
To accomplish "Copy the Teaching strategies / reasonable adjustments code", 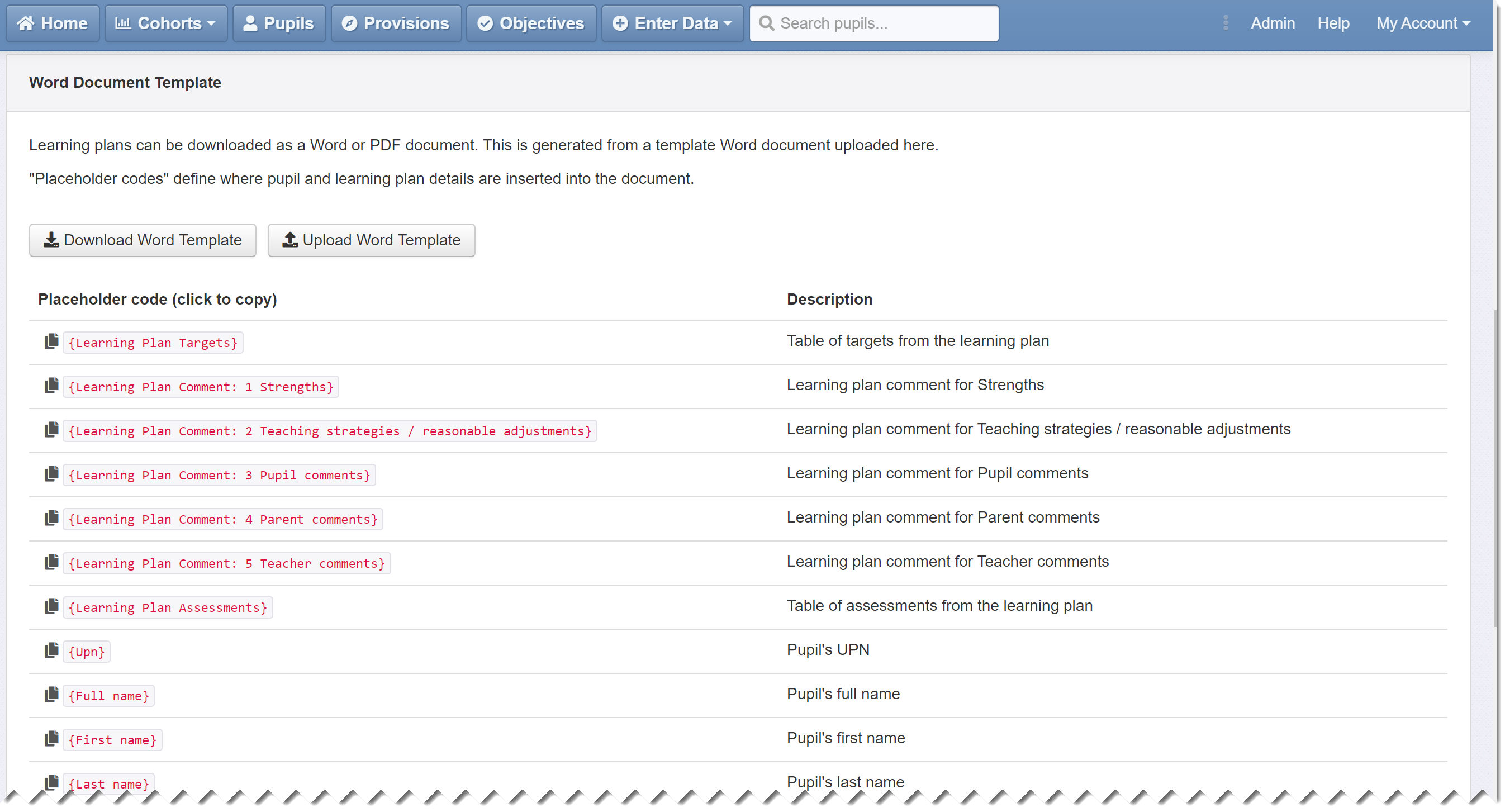I will click(x=330, y=431).
